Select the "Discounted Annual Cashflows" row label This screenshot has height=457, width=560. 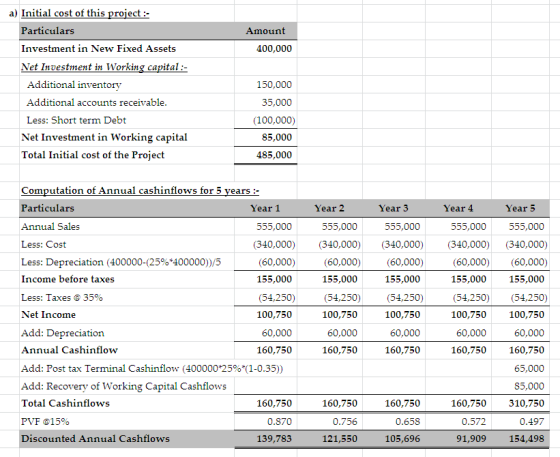(x=95, y=439)
